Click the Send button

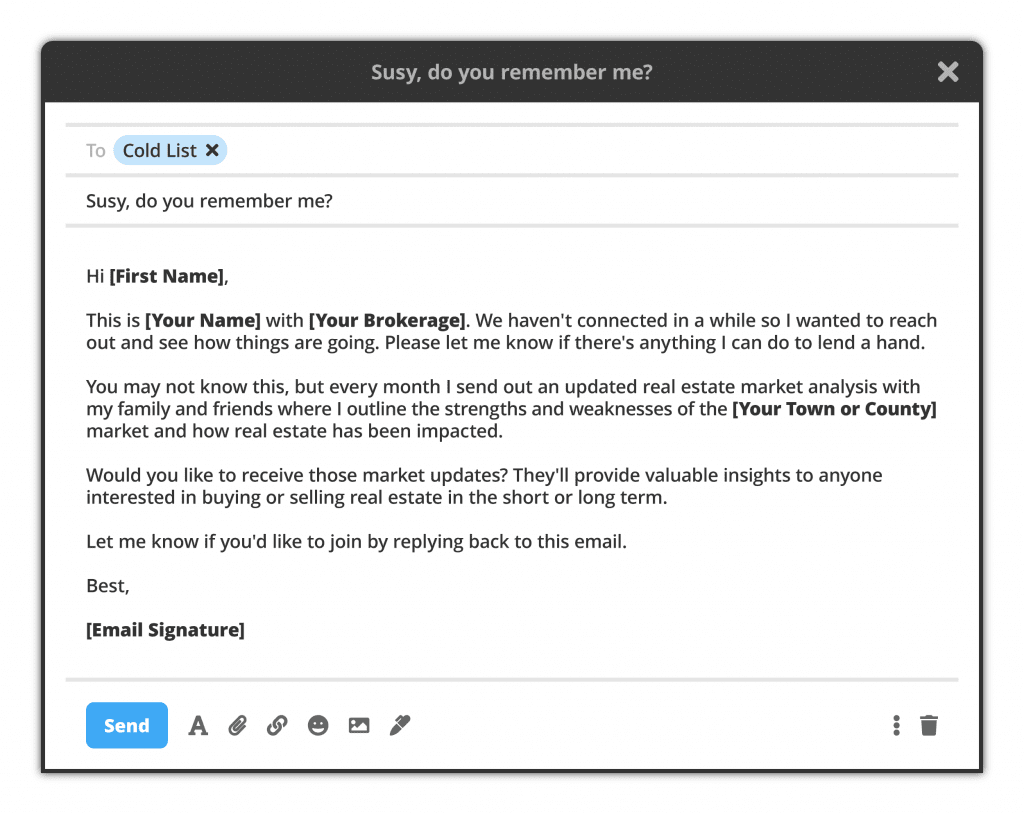coord(126,725)
